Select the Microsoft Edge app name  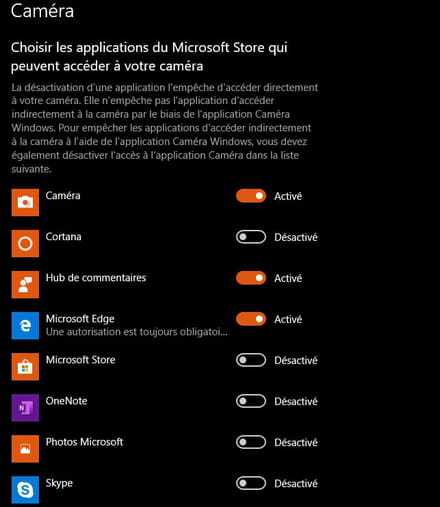point(80,319)
